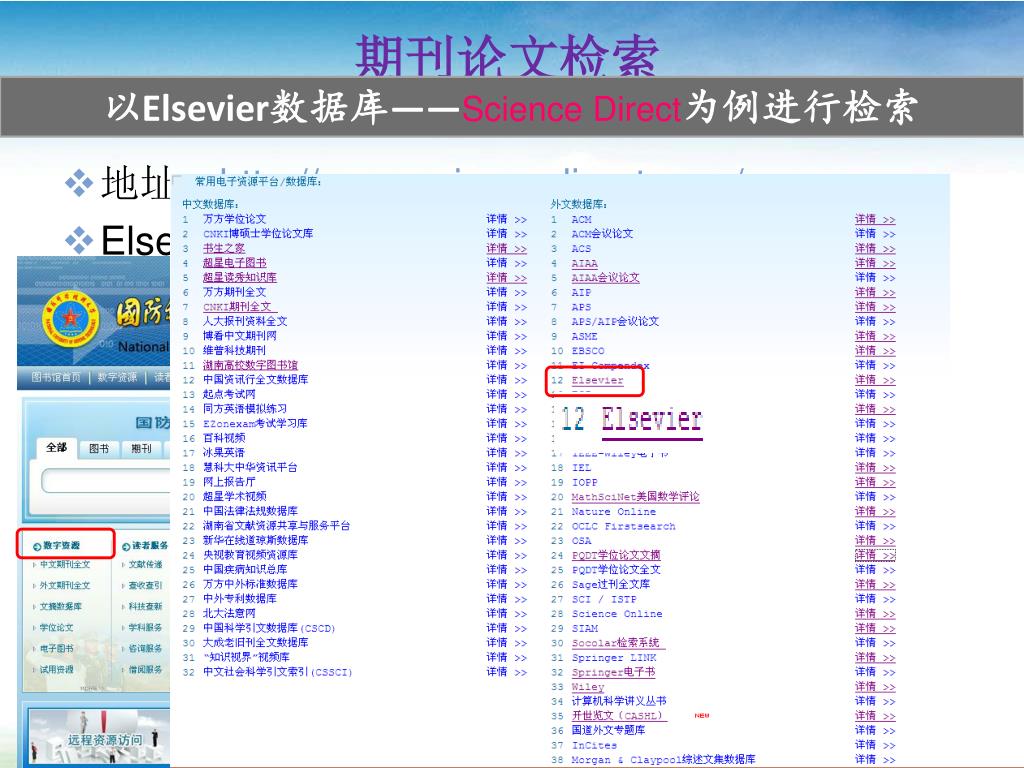1024x768 pixels.
Task: Click 详情 >> for PQDT学位论文文摘 row
Action: pos(875,555)
